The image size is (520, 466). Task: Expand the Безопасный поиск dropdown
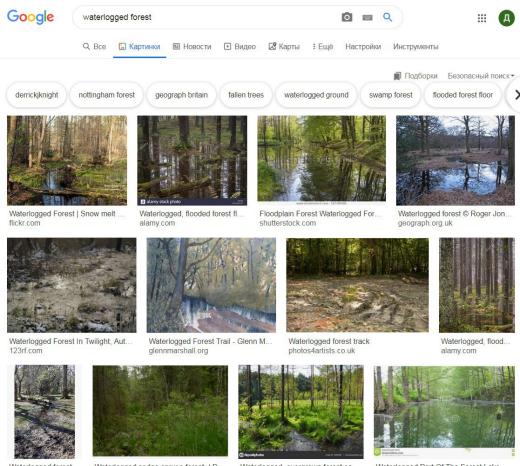(481, 76)
